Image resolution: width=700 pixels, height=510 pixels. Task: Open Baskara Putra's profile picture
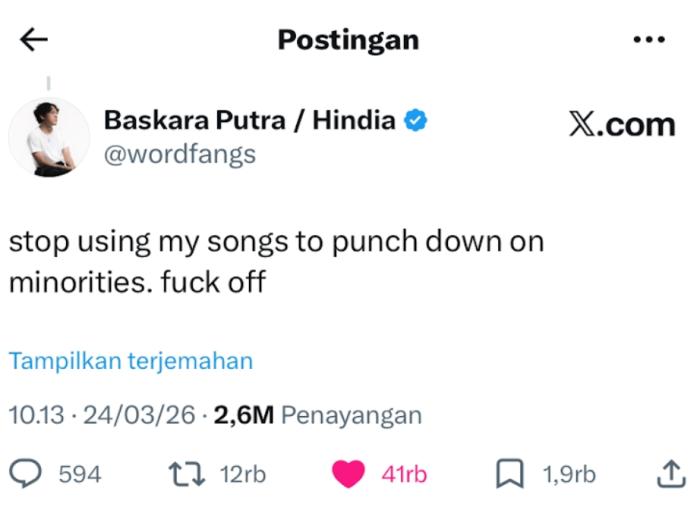49,137
